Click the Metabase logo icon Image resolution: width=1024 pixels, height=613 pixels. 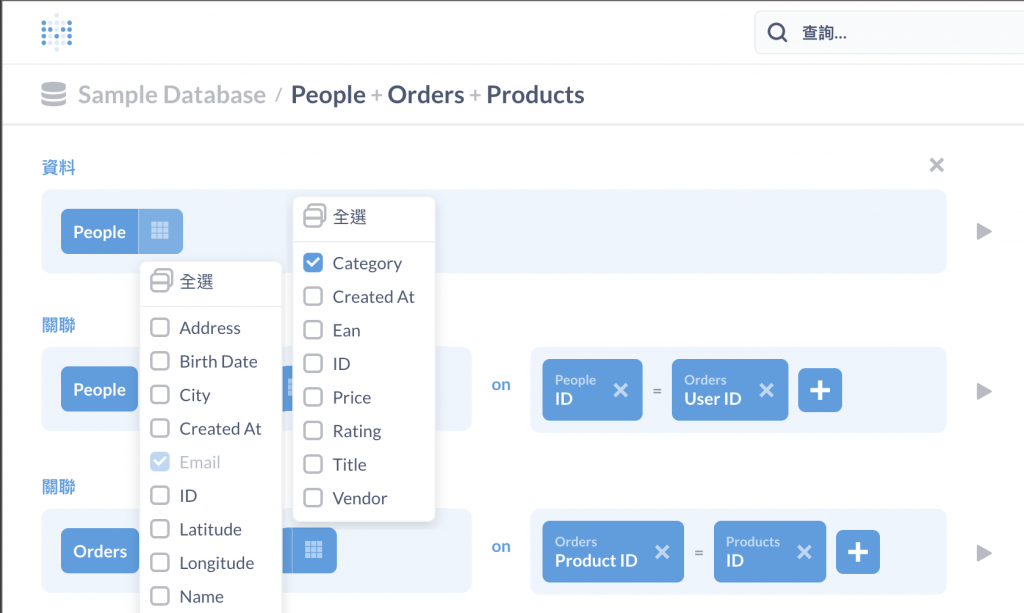57,33
